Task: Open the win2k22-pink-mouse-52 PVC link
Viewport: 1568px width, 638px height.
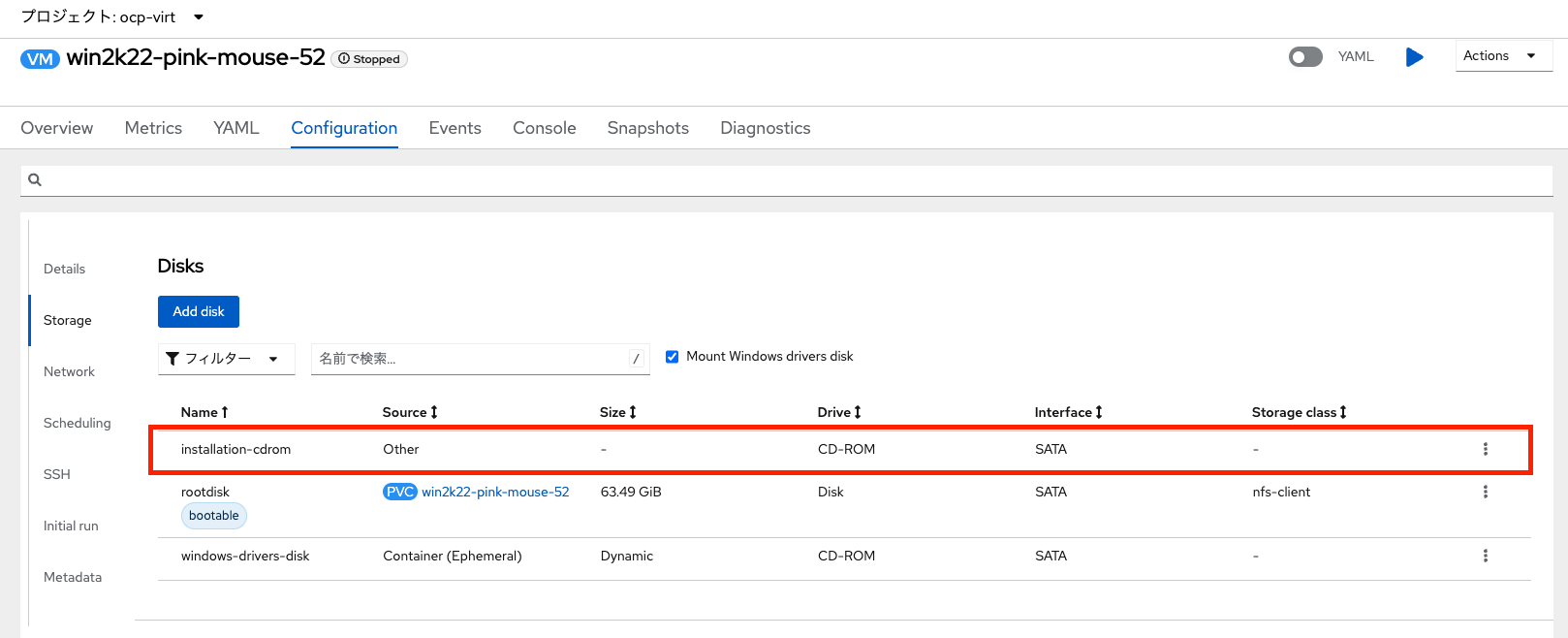Action: coord(495,492)
